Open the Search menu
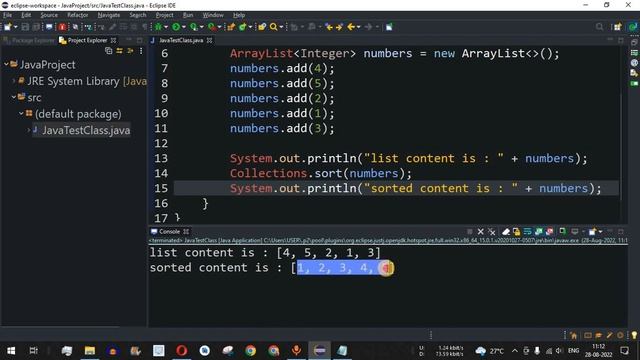The image size is (640, 360). click(x=138, y=15)
